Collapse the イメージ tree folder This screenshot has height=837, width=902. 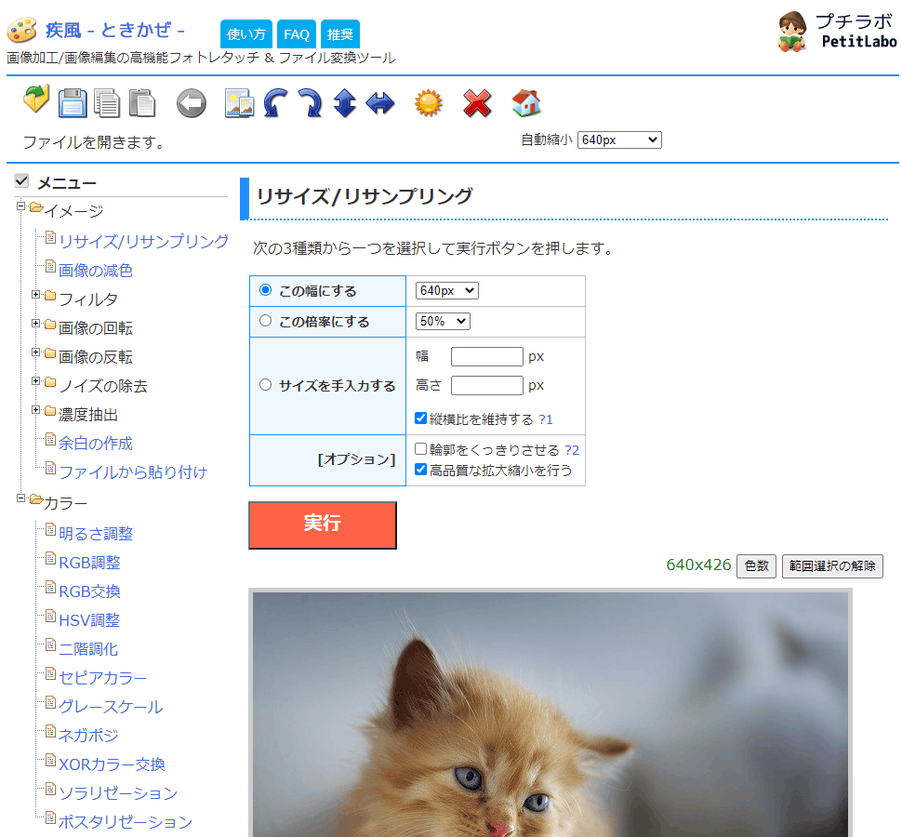21,206
